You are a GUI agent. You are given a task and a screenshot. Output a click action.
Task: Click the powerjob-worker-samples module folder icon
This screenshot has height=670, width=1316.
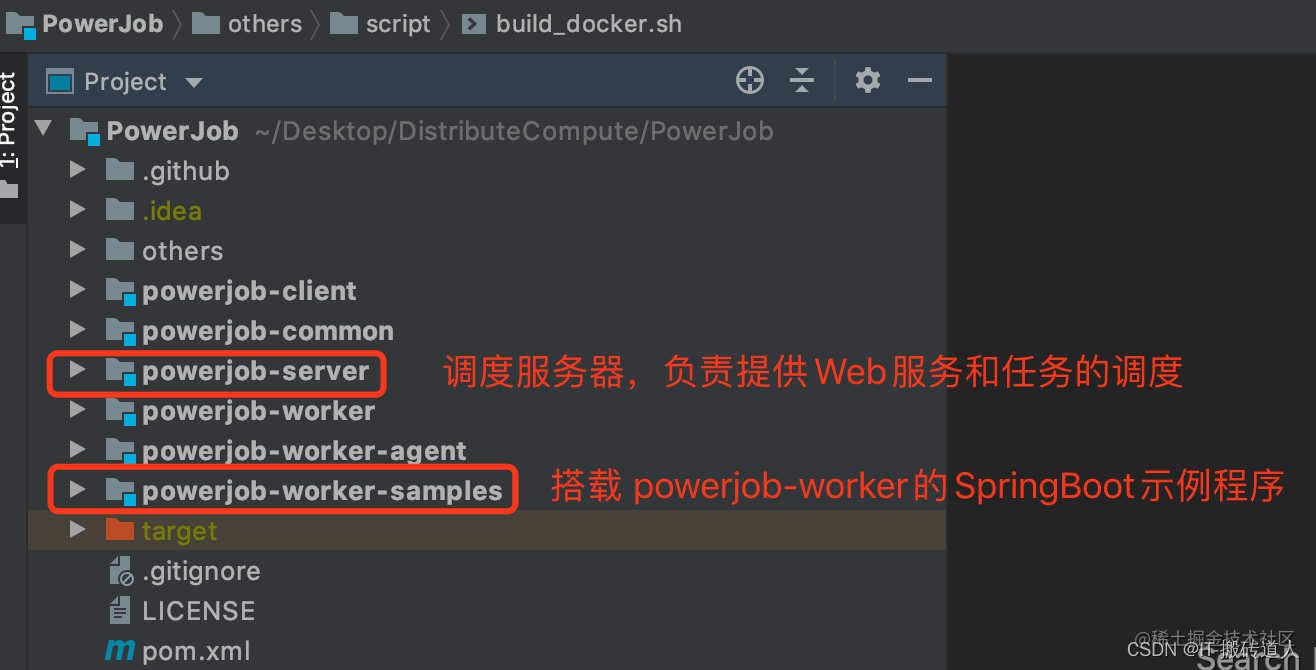pos(120,491)
